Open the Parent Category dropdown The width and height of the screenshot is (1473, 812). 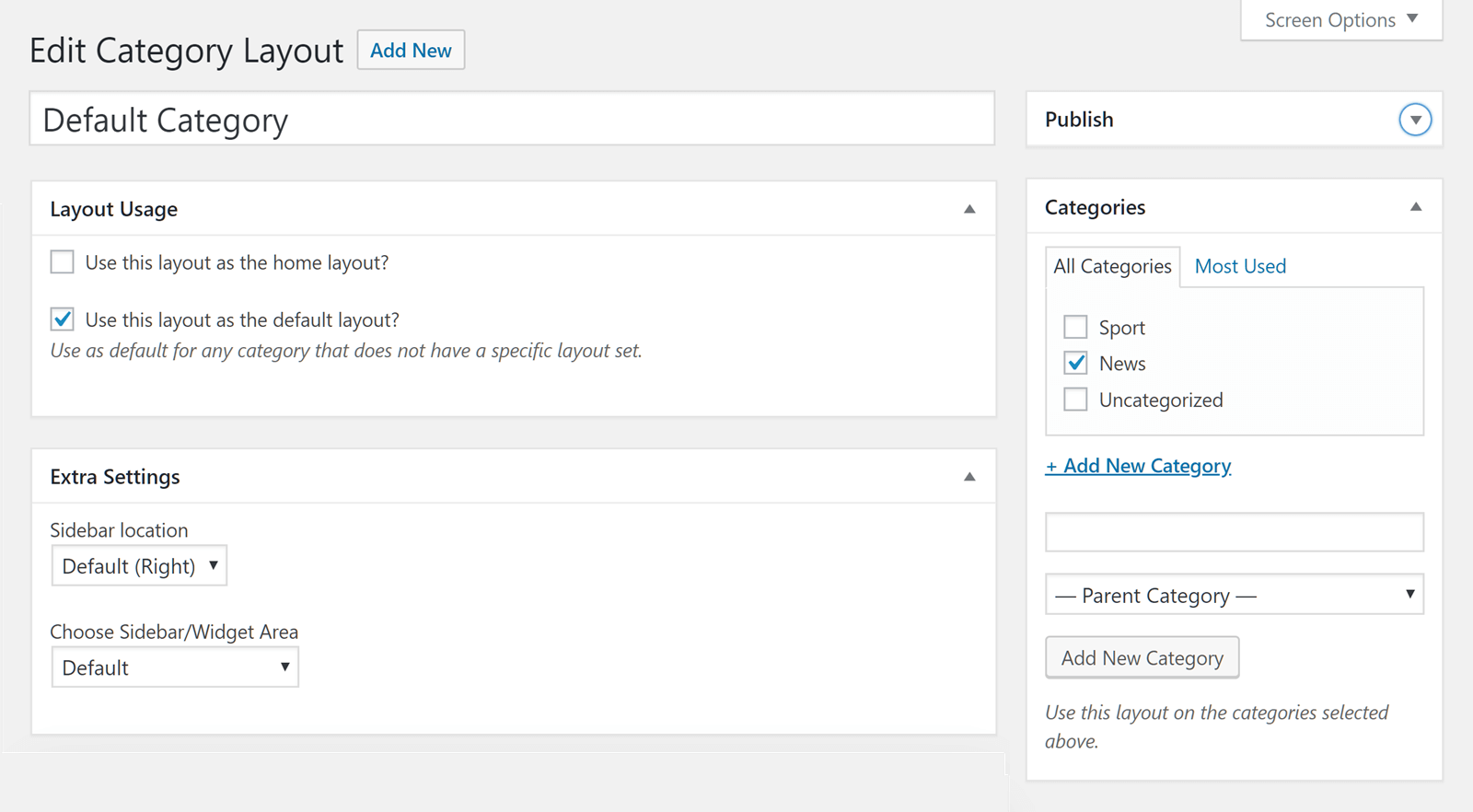coord(1234,595)
